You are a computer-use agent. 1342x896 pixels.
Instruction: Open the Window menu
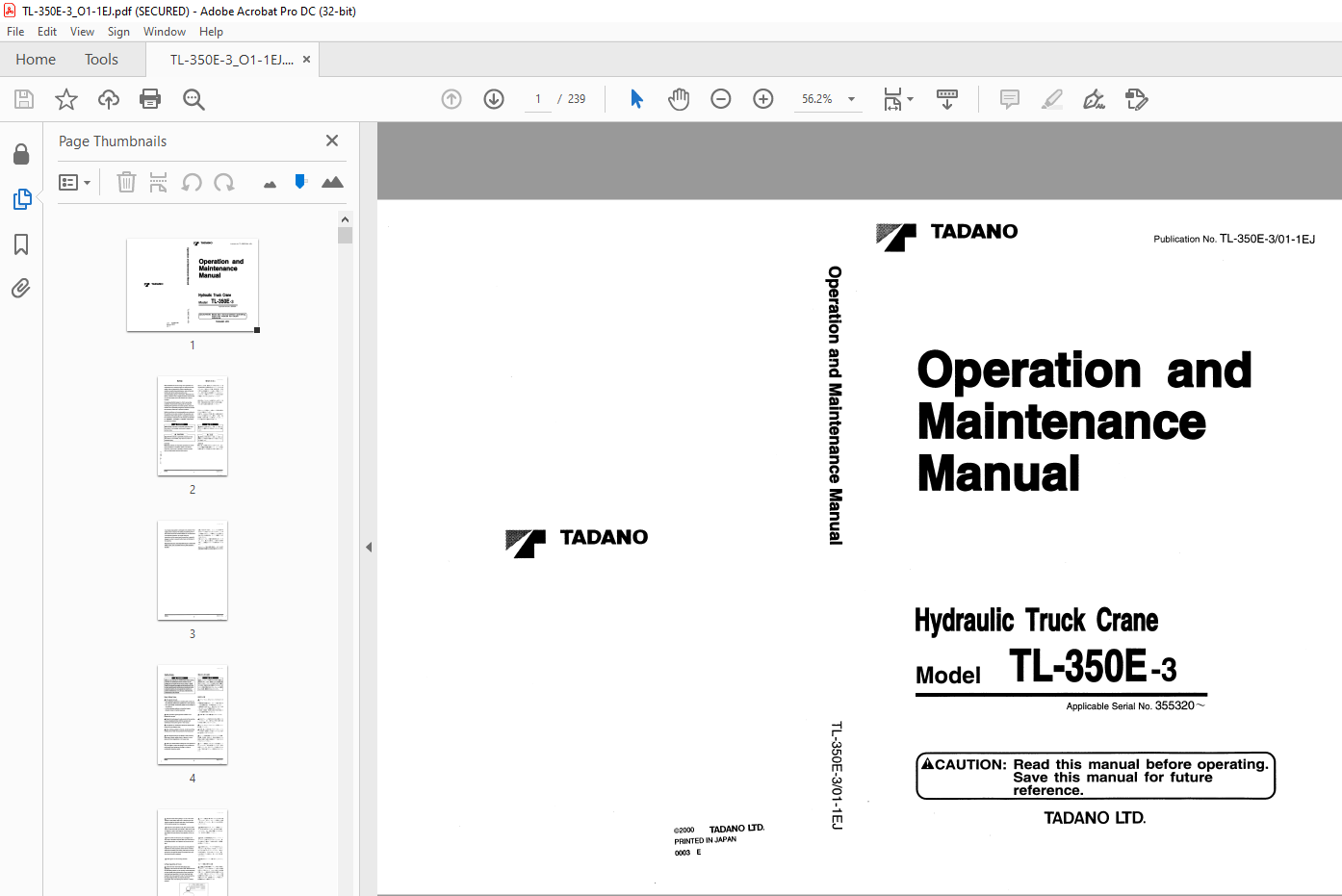[x=165, y=32]
